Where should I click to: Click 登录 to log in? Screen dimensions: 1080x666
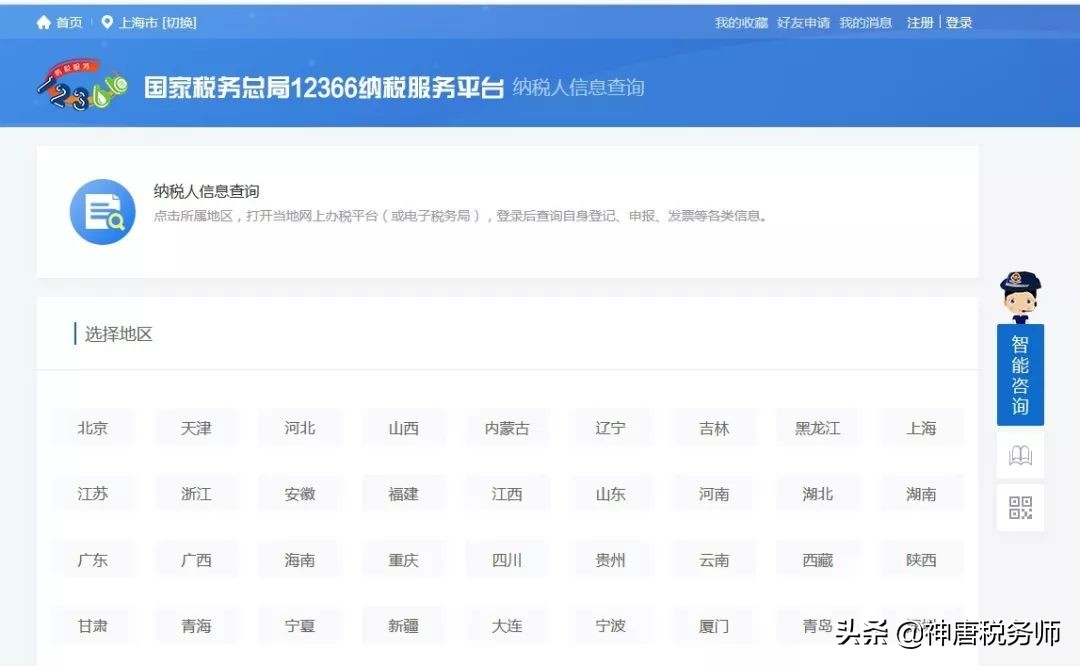coord(958,21)
